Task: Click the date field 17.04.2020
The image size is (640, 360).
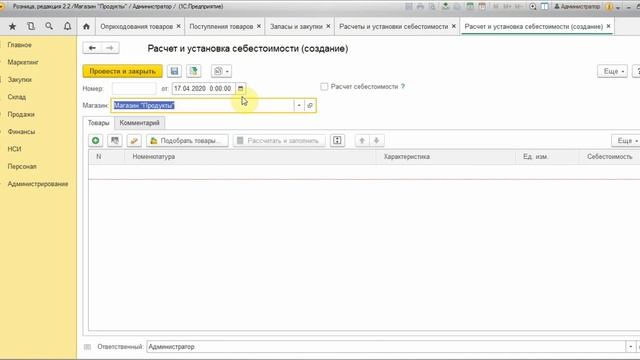Action: click(x=204, y=89)
